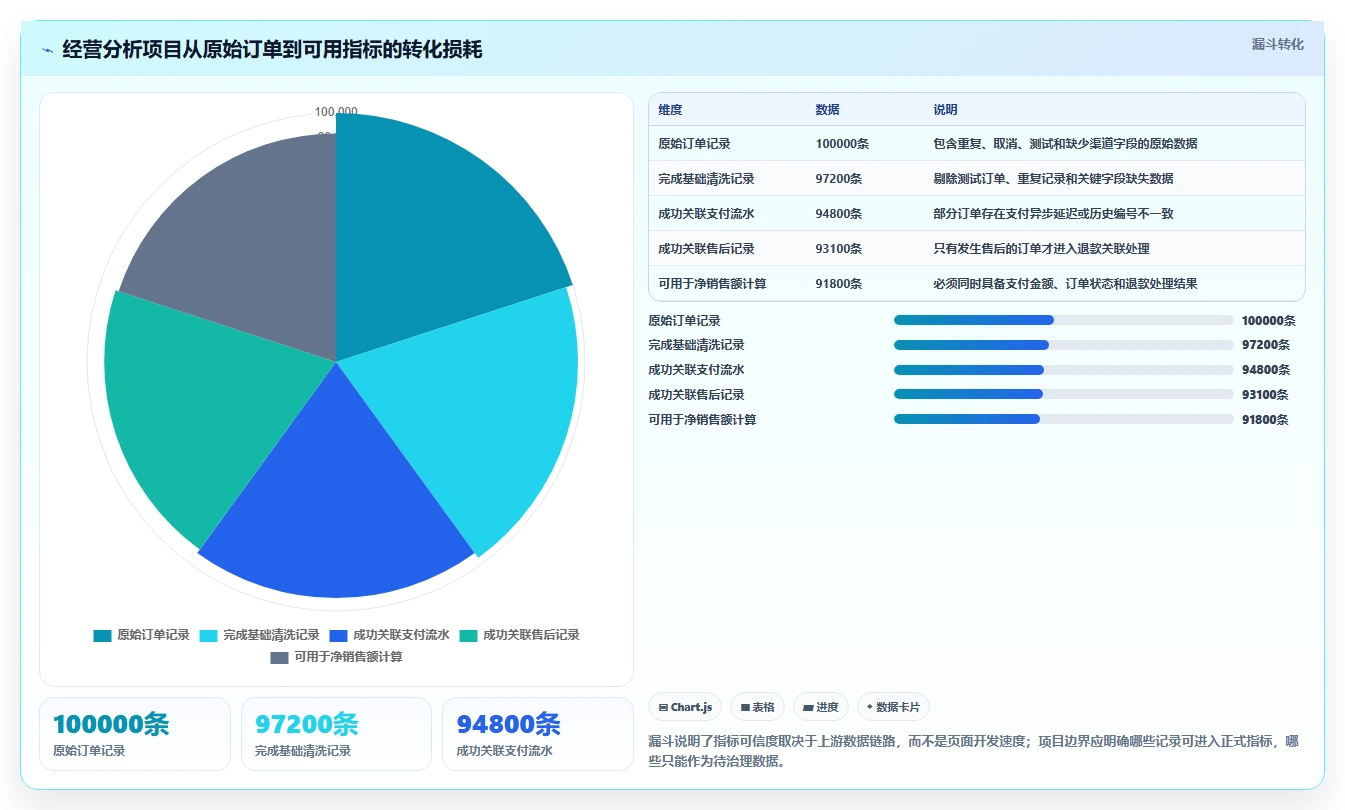Click description starting 包含重复、取消、测试
This screenshot has width=1345, height=810.
click(x=1065, y=144)
